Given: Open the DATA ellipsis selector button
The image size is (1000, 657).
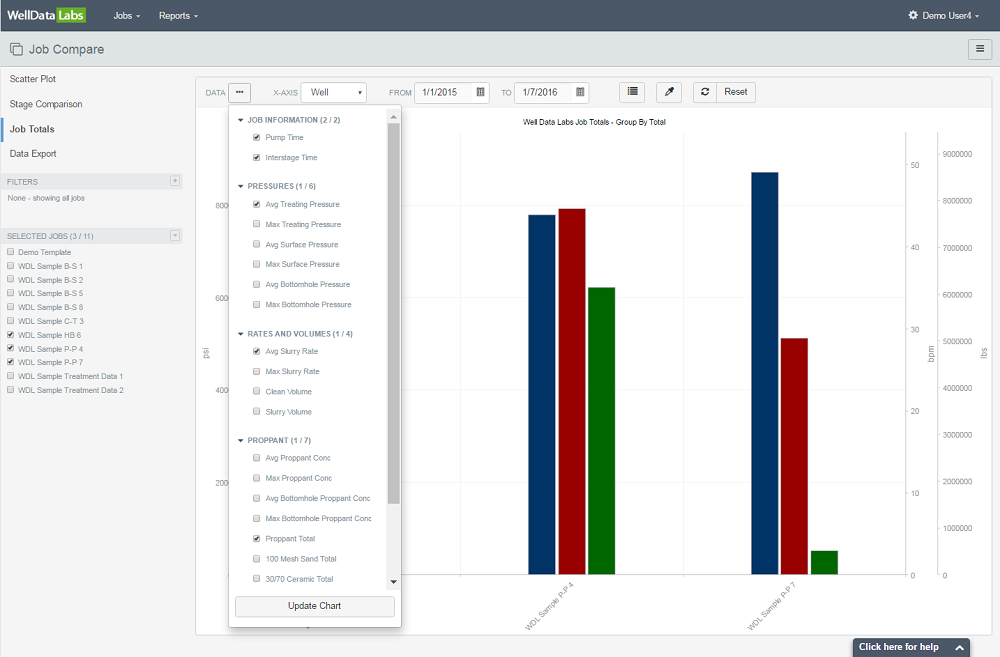Looking at the screenshot, I should point(239,92).
